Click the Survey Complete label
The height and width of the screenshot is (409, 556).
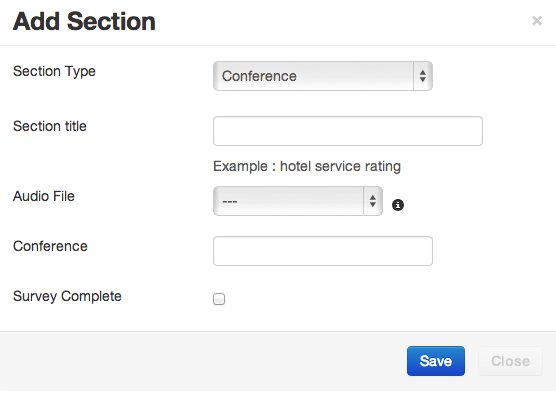[67, 297]
